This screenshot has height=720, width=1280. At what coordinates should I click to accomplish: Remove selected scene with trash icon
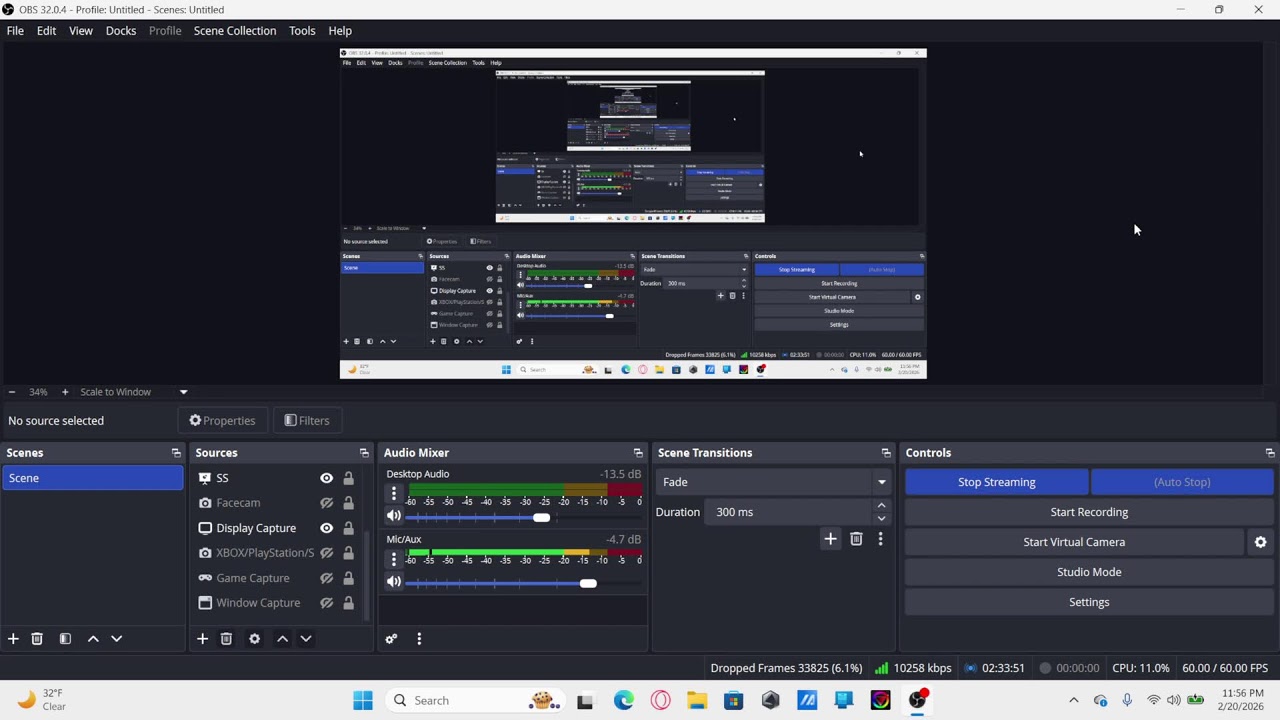click(x=37, y=639)
